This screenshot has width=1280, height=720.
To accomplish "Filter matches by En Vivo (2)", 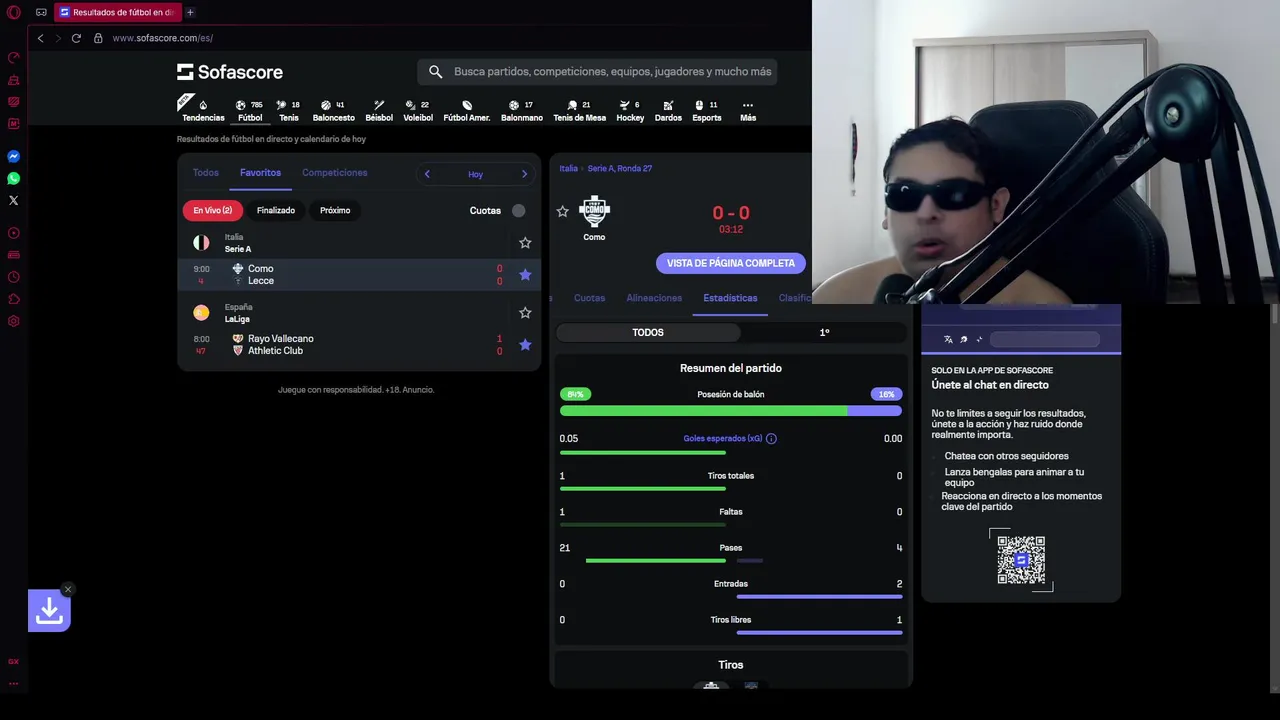I will click(x=213, y=211).
